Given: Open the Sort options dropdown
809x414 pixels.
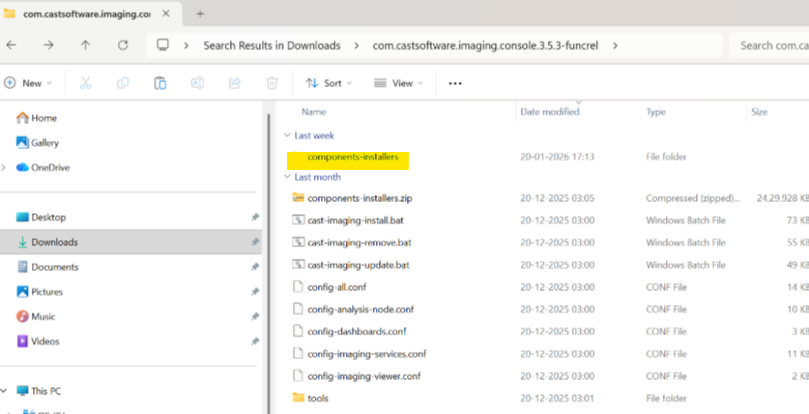Looking at the screenshot, I should point(329,84).
